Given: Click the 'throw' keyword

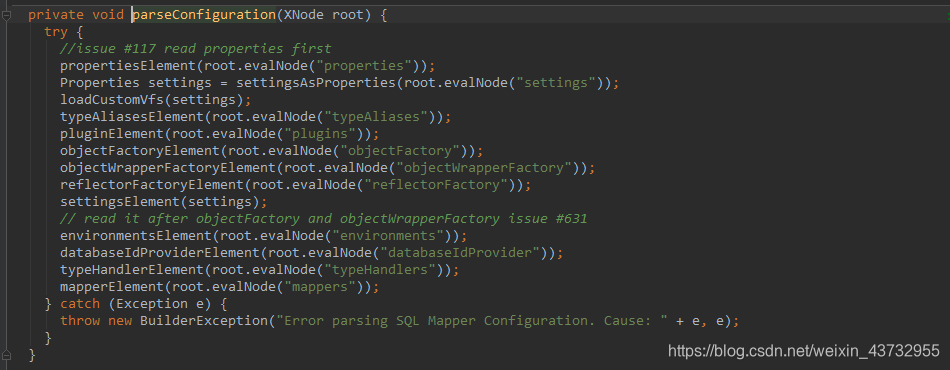Looking at the screenshot, I should click(x=80, y=320).
